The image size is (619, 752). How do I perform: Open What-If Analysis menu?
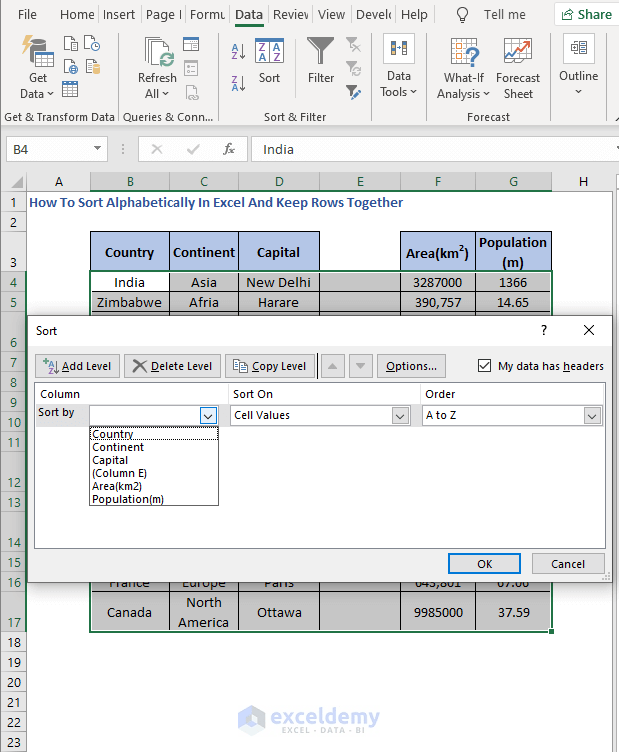tap(463, 69)
